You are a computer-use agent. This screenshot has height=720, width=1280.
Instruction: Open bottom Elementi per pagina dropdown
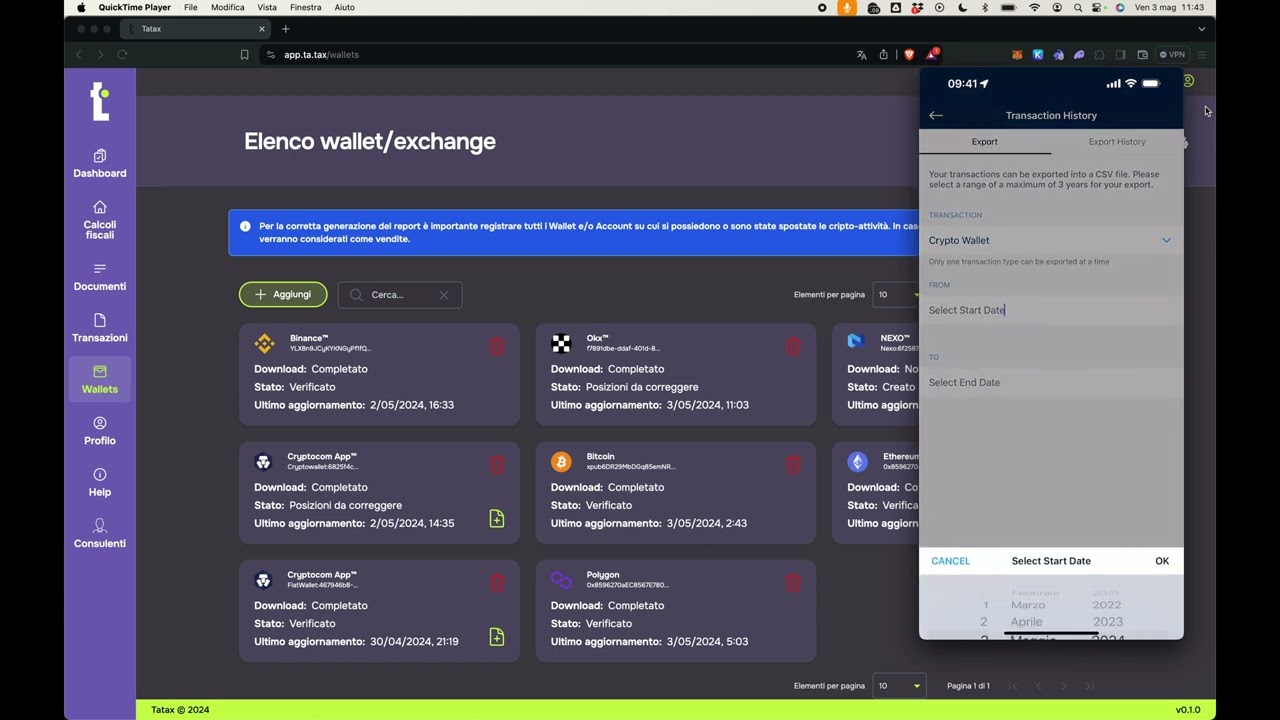coord(900,686)
